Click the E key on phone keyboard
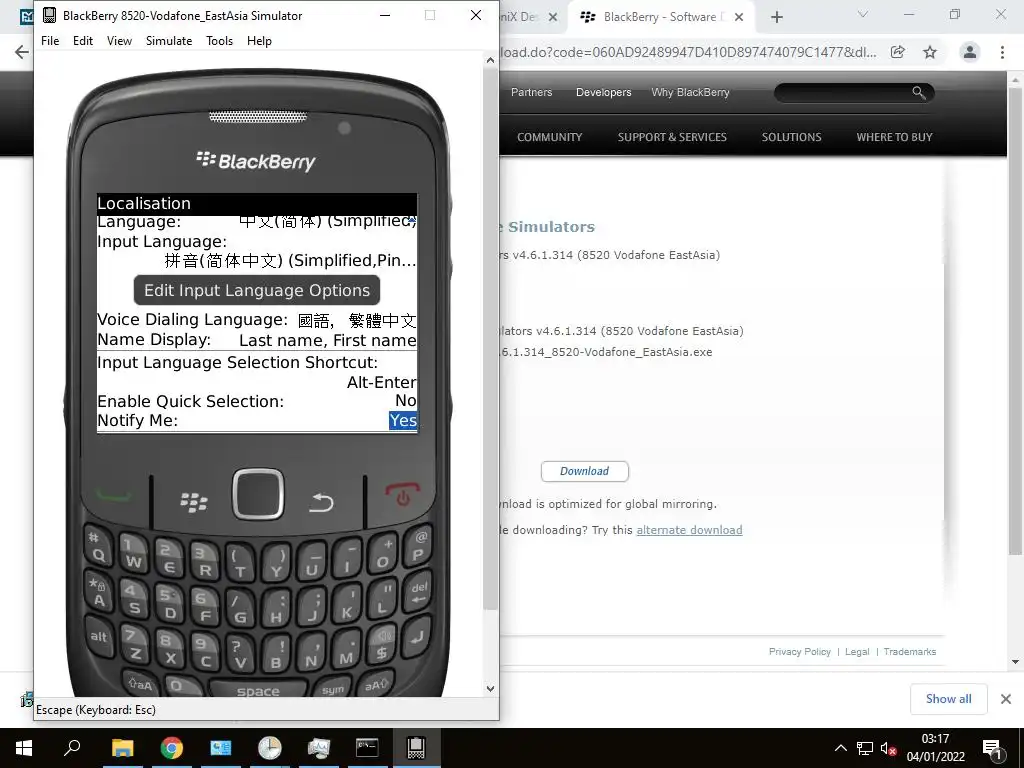 pyautogui.click(x=168, y=560)
